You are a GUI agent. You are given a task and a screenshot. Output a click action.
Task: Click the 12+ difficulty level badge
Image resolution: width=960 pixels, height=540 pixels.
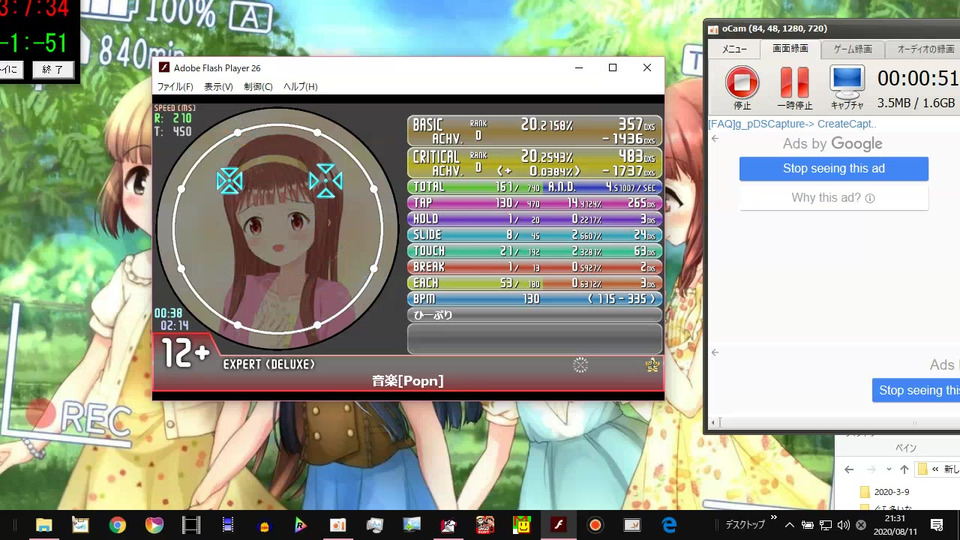point(186,353)
